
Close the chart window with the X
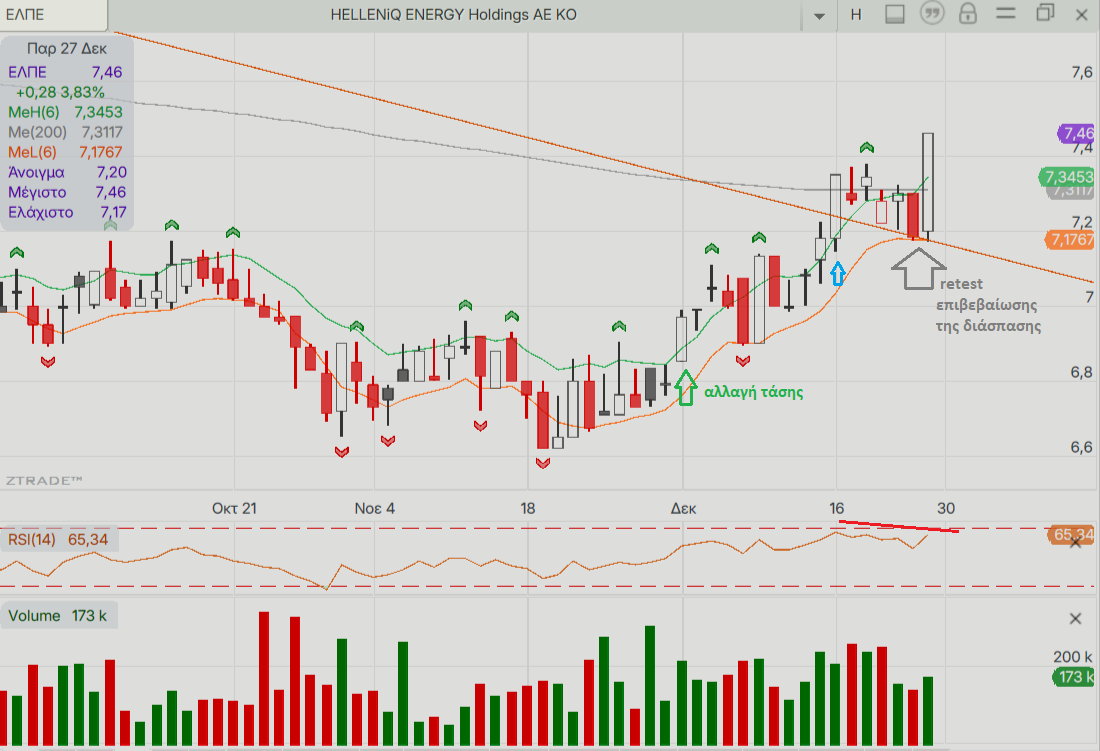(1082, 15)
